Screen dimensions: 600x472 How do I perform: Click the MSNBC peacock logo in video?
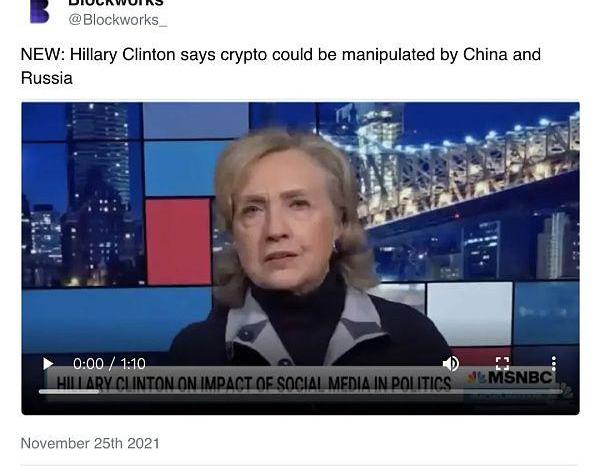click(476, 378)
